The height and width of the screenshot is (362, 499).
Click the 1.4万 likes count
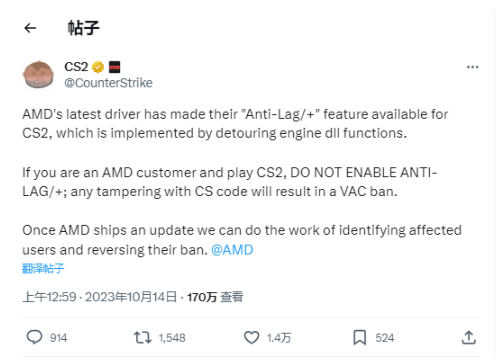coord(279,338)
